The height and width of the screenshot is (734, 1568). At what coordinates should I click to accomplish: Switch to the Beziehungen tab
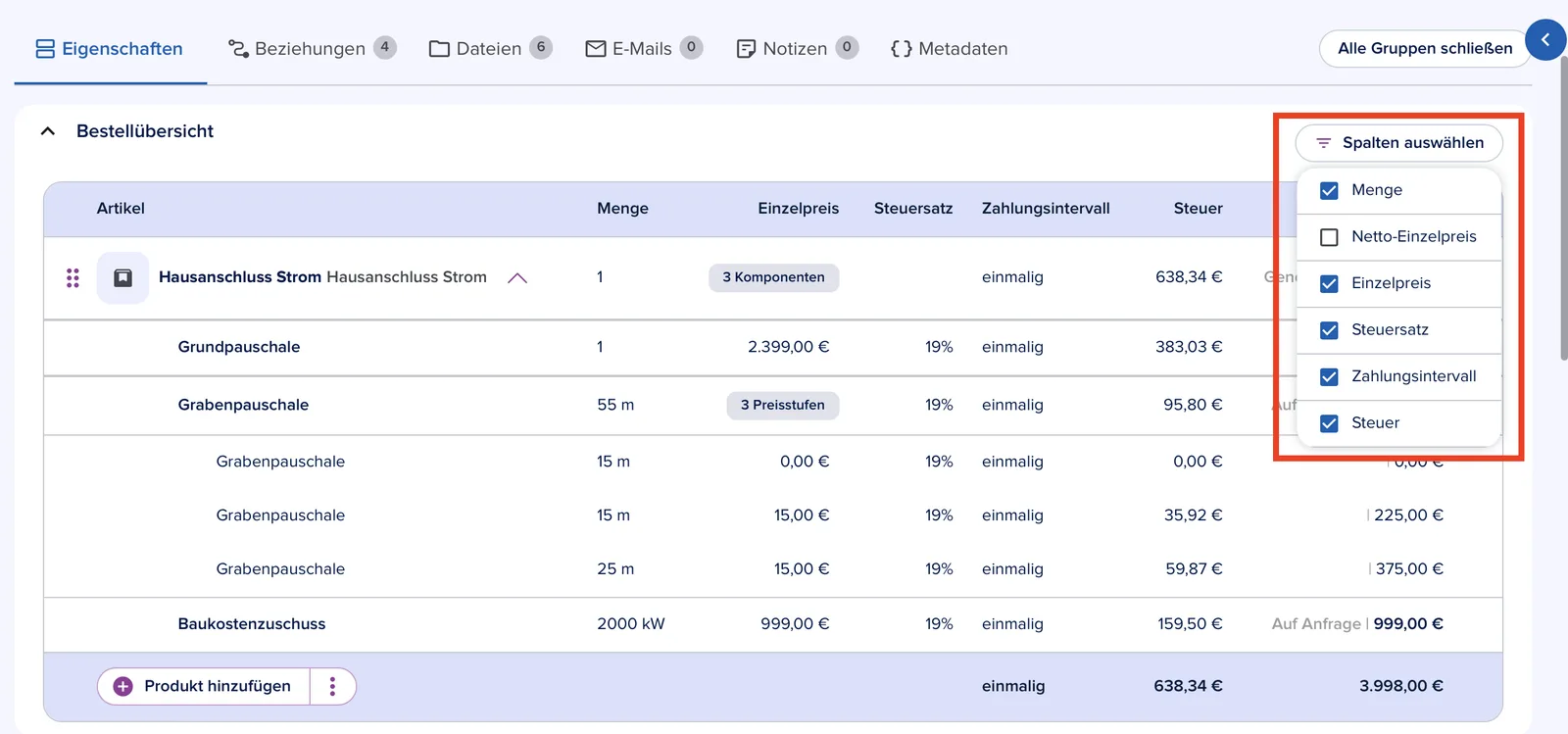pos(312,48)
